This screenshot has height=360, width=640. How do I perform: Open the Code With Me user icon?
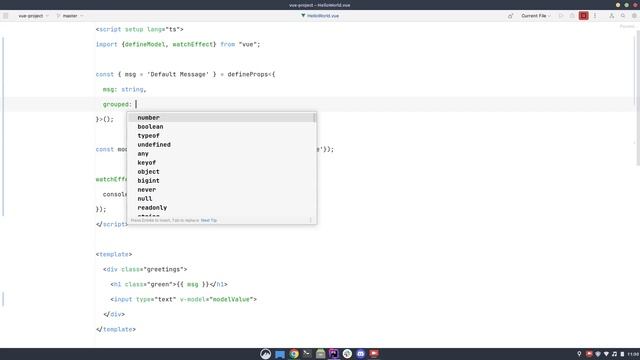[x=611, y=16]
